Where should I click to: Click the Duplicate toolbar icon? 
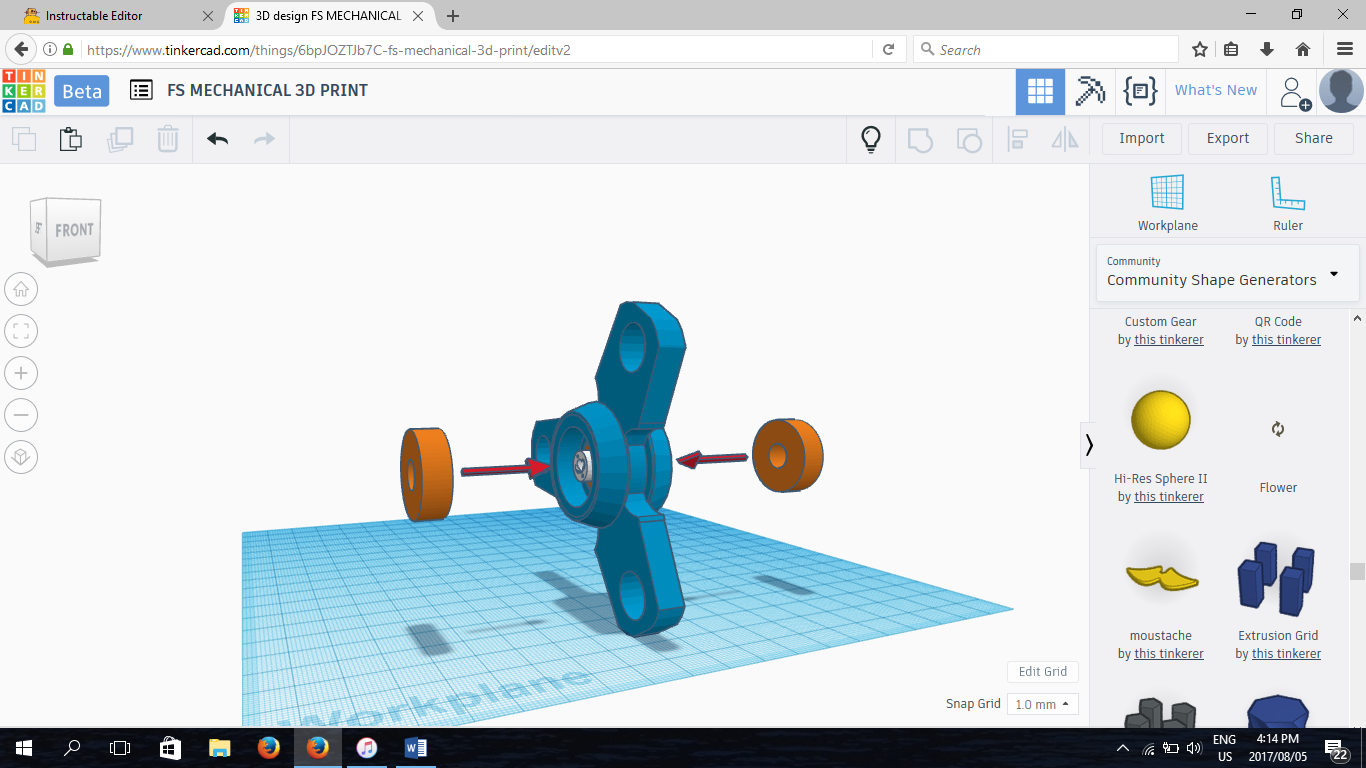[x=120, y=139]
